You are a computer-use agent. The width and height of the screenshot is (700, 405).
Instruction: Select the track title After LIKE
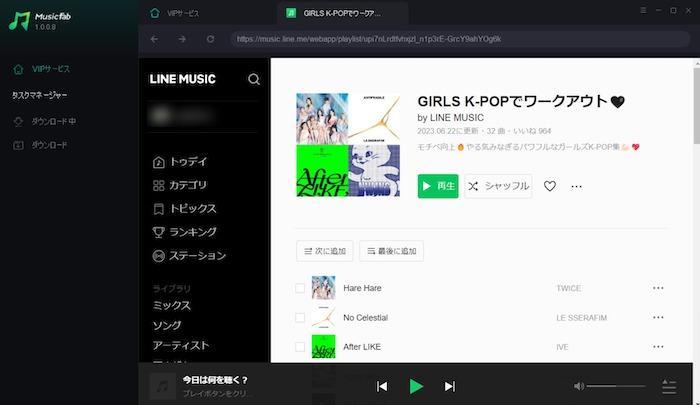(362, 347)
